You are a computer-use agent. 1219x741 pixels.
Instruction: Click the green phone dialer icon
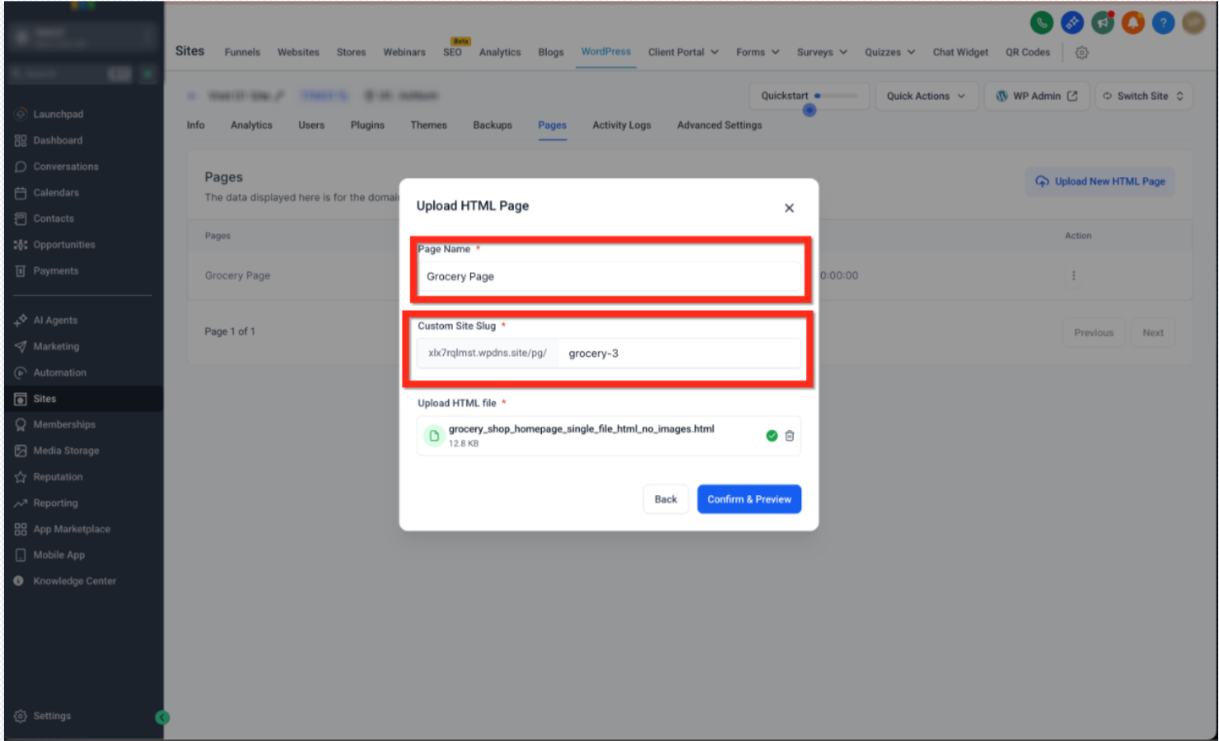1042,22
